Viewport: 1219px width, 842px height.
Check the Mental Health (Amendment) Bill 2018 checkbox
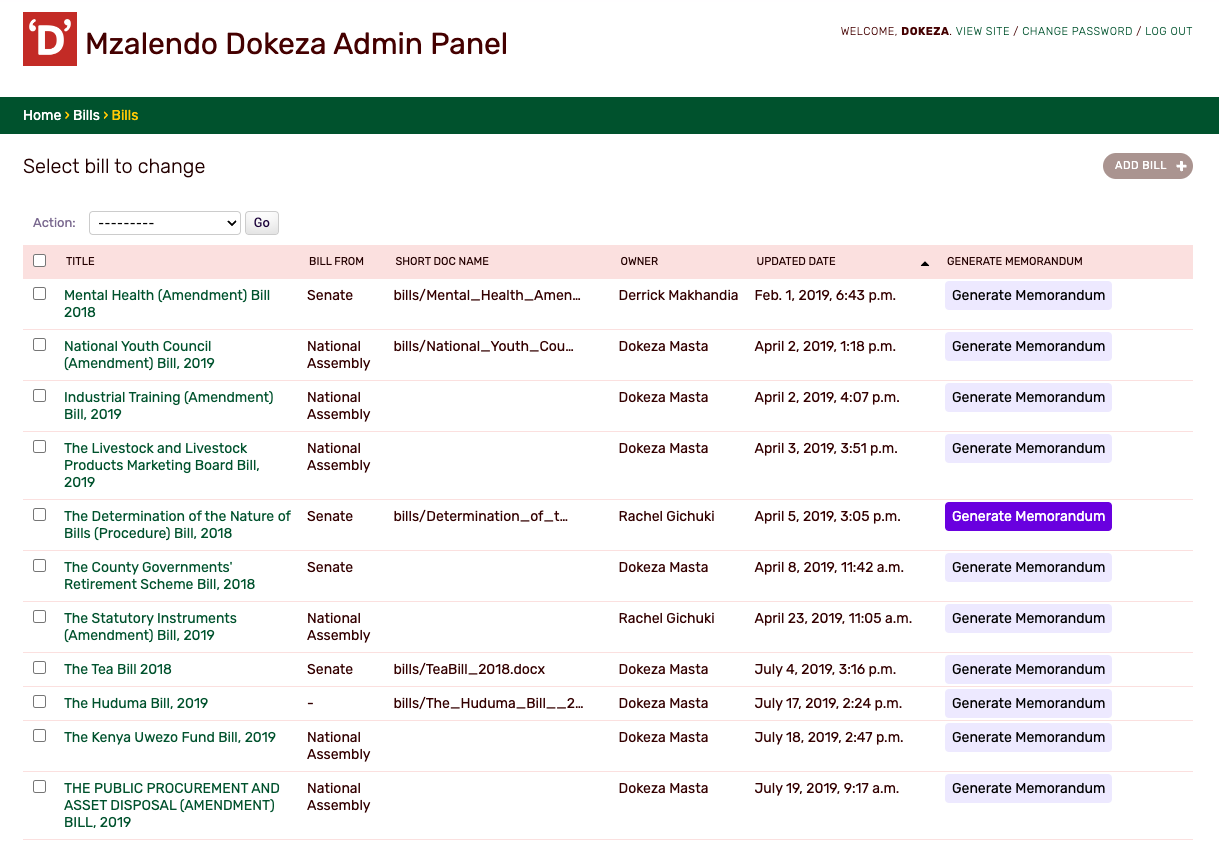point(39,293)
